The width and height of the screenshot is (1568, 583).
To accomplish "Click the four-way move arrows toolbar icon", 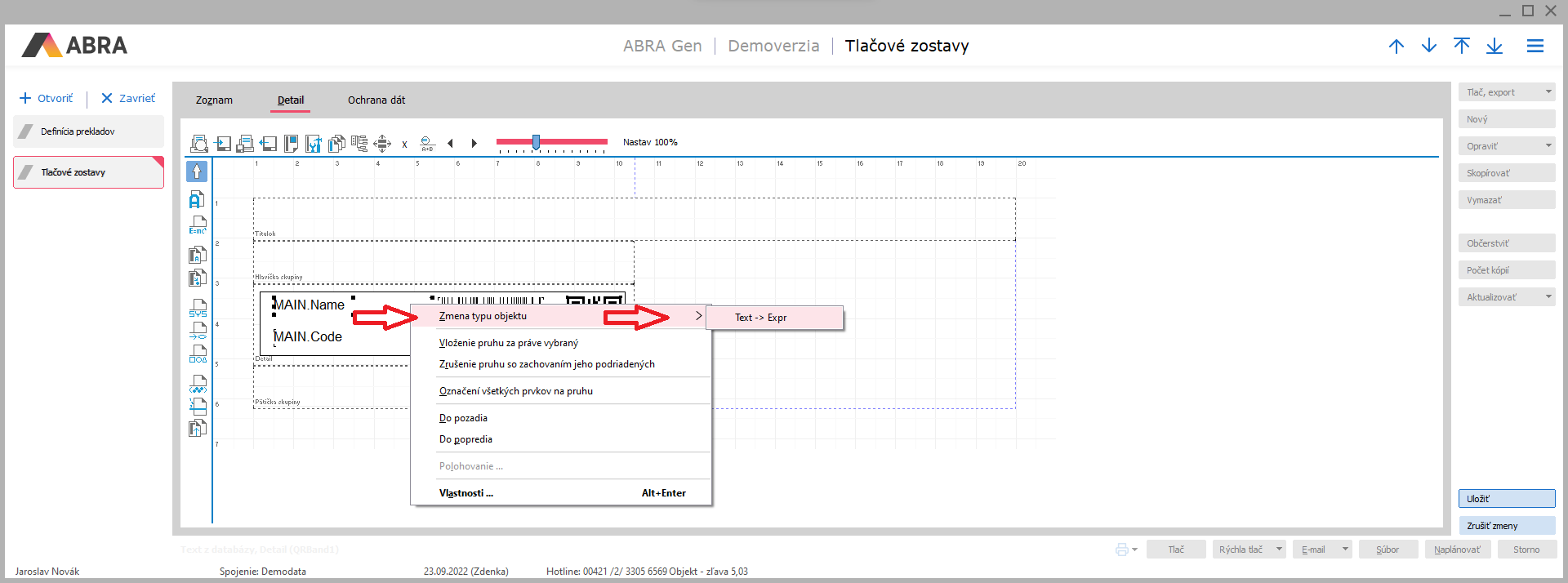I will click(381, 144).
